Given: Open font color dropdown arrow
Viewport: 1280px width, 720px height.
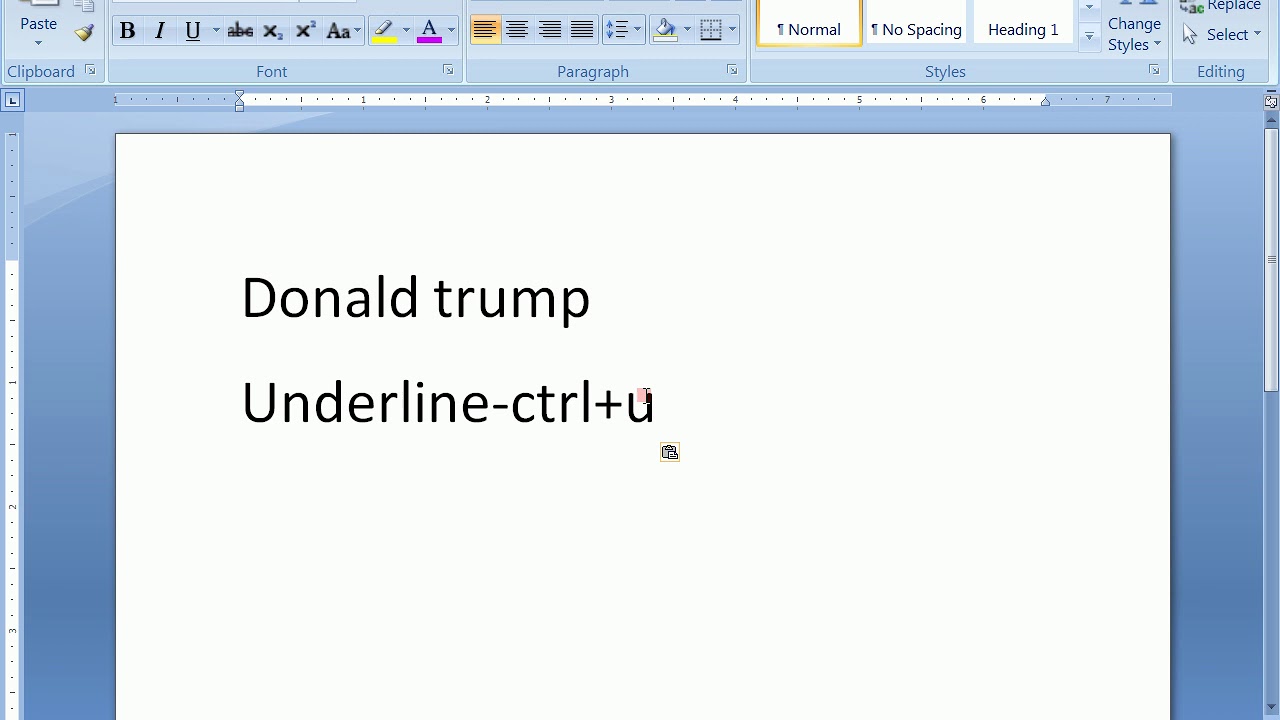Looking at the screenshot, I should 451,31.
